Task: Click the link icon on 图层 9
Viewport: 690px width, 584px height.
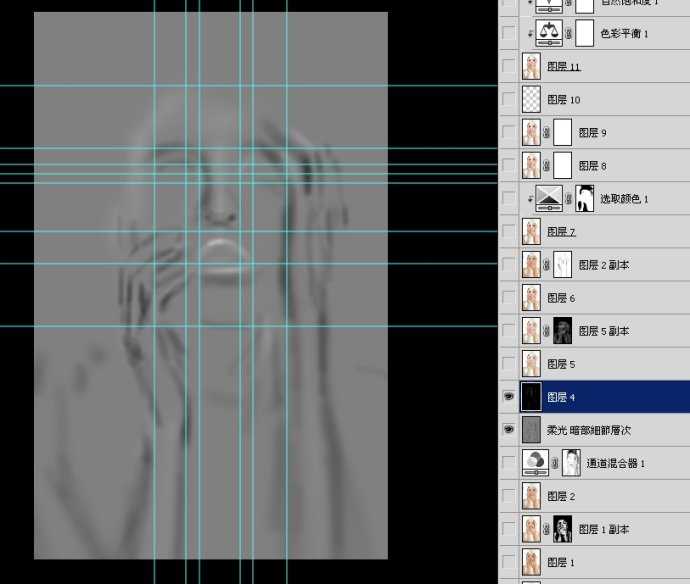Action: tap(546, 133)
